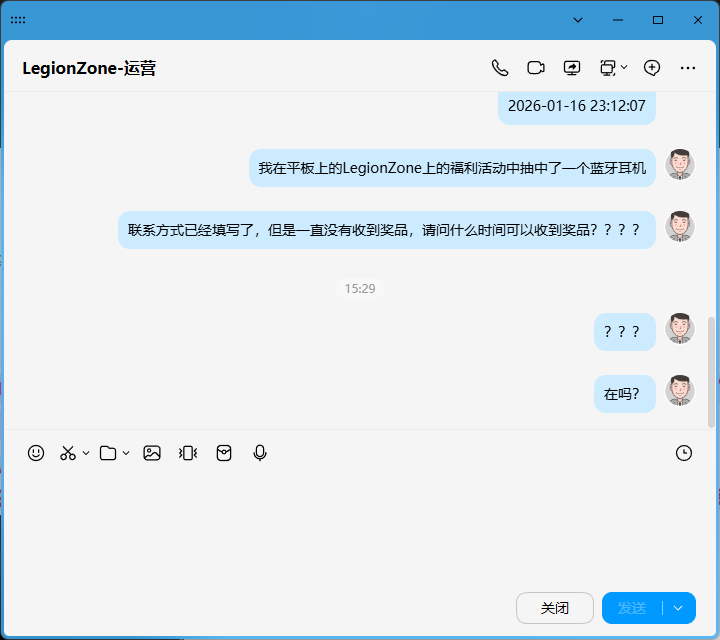Select the message about 蓝牙耳机 prize
720x640 pixels.
452,168
